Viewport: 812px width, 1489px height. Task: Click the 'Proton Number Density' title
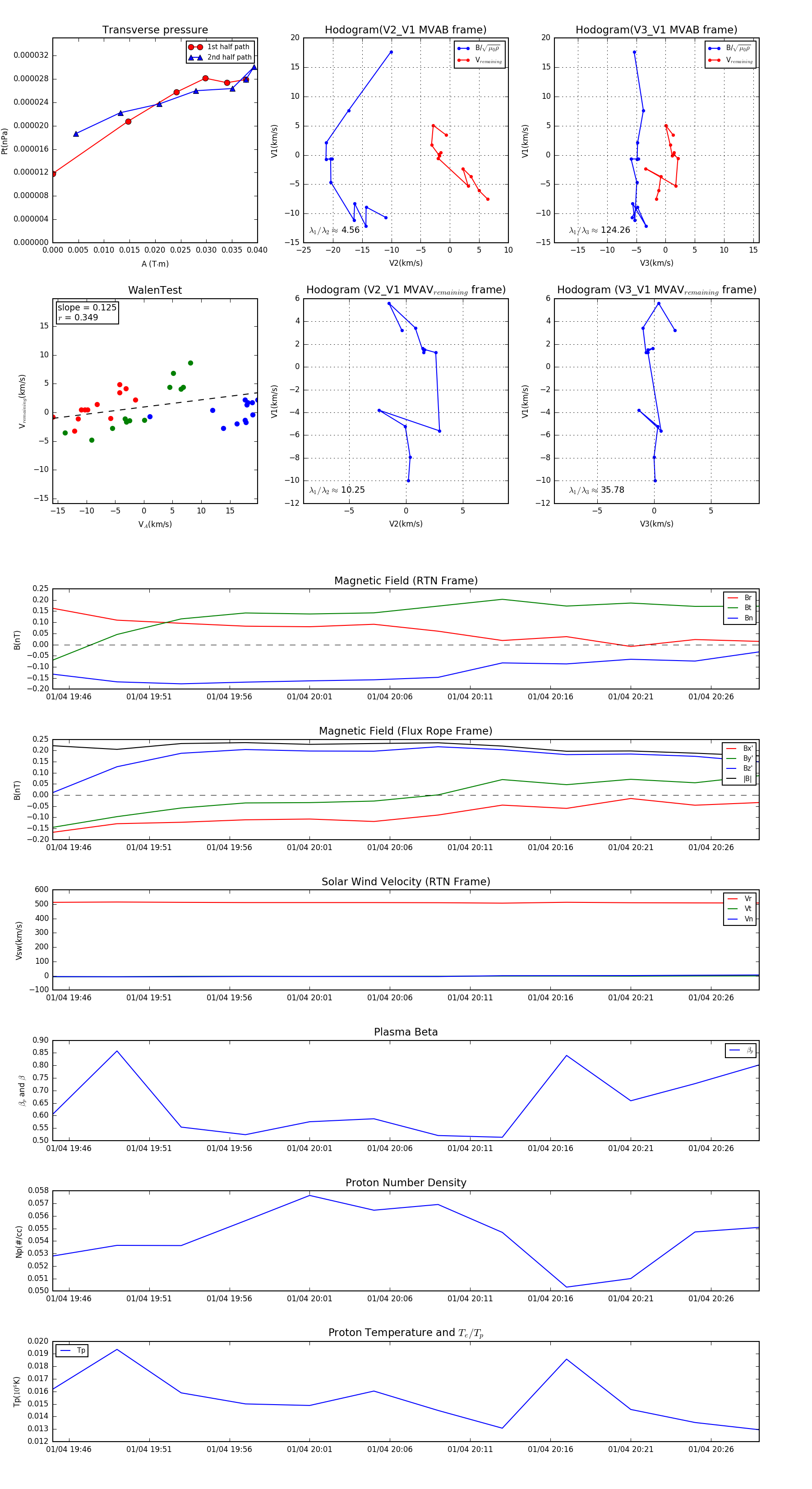click(406, 1183)
